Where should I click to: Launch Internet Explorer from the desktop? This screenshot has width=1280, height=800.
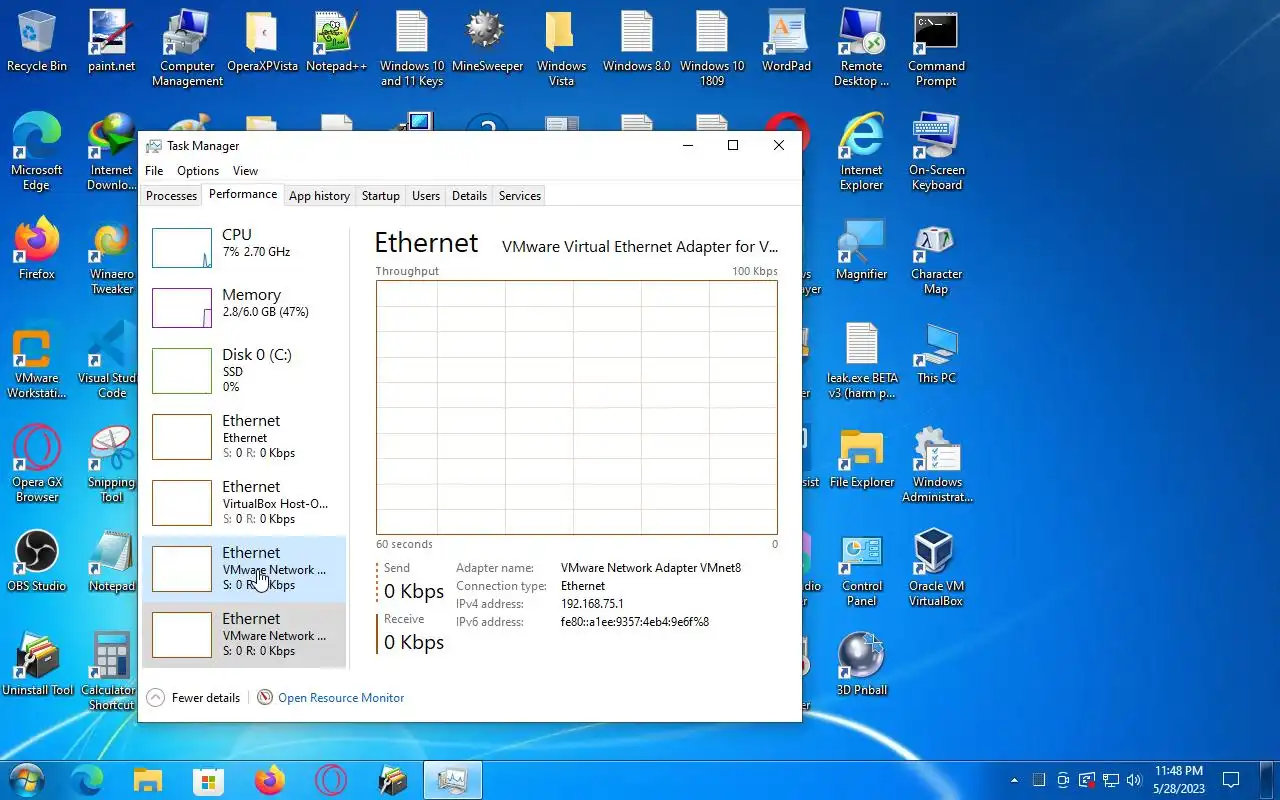coord(862,152)
